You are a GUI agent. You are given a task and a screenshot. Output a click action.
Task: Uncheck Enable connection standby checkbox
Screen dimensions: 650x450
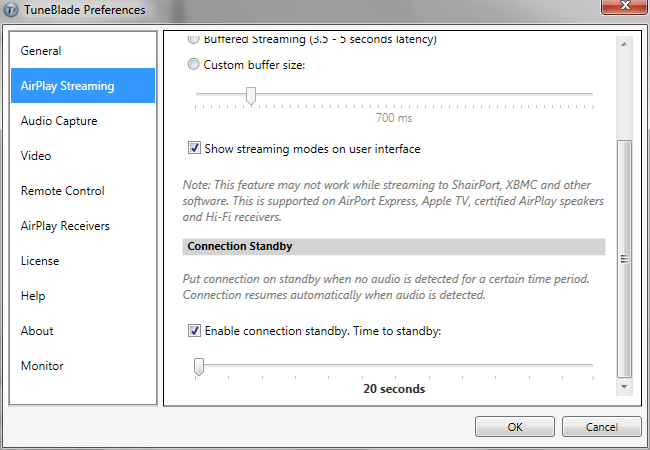194,330
